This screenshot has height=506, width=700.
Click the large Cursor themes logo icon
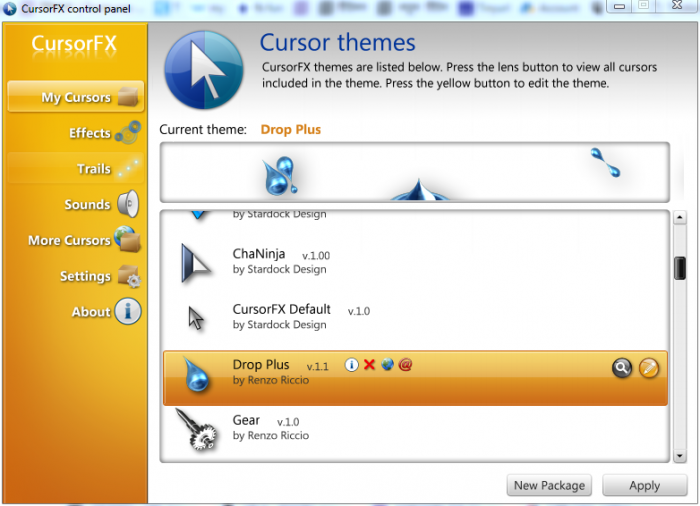point(204,70)
